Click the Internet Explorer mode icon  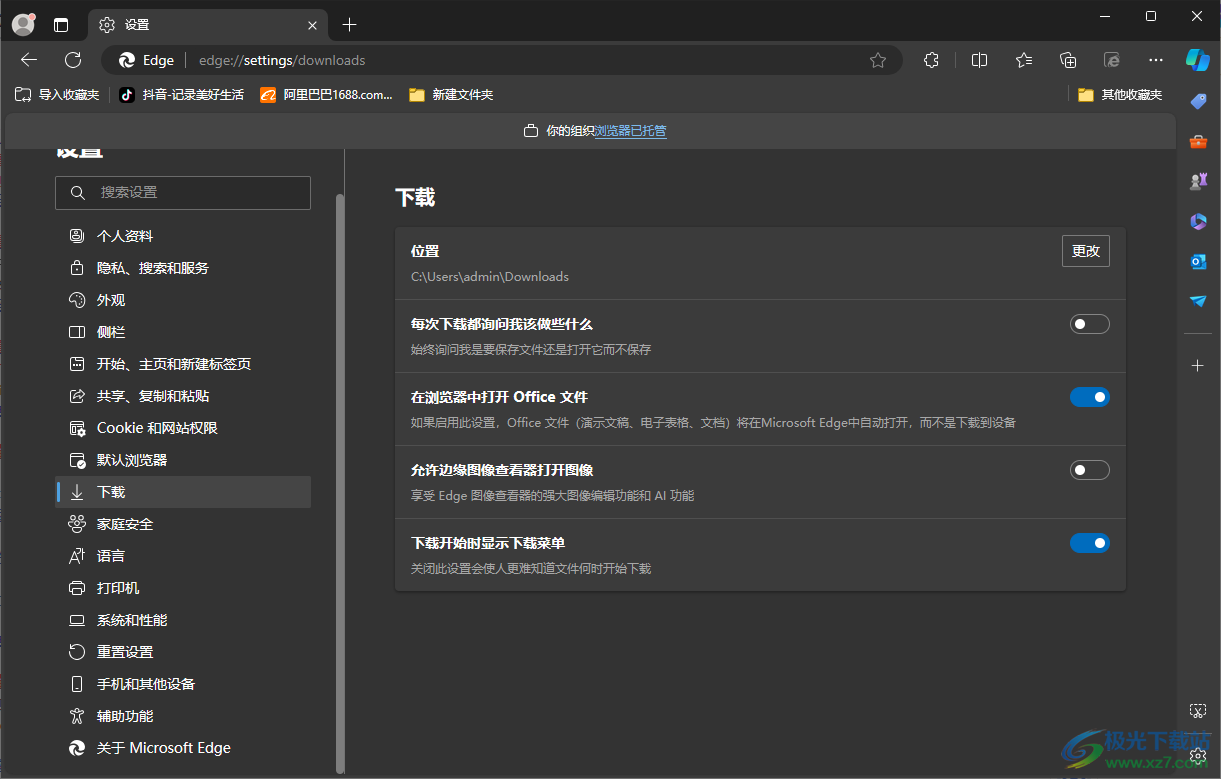point(1112,60)
